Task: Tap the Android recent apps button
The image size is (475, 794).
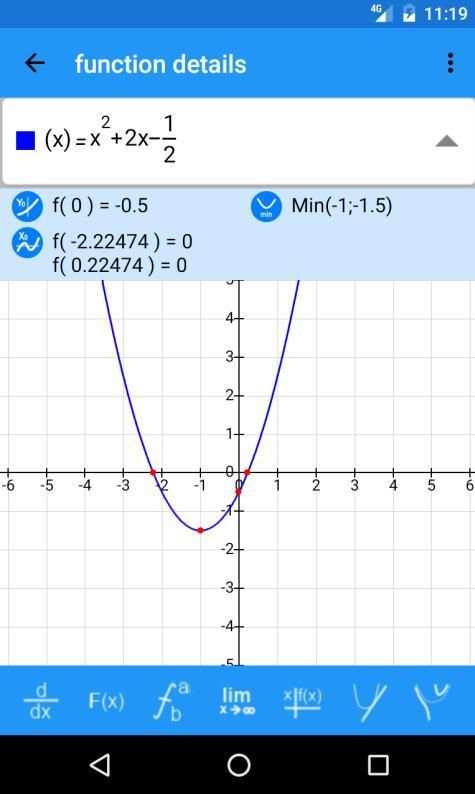Action: click(x=378, y=765)
